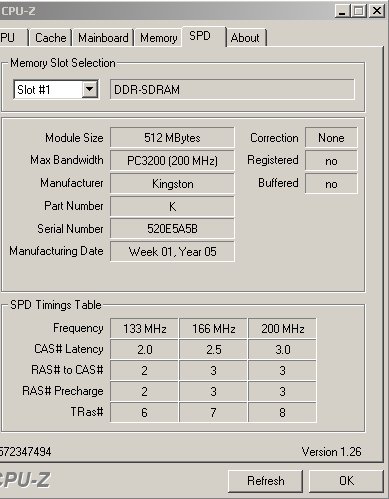Image resolution: width=389 pixels, height=499 pixels.
Task: Select the Module Size 512 MBytes field
Action: (172, 137)
